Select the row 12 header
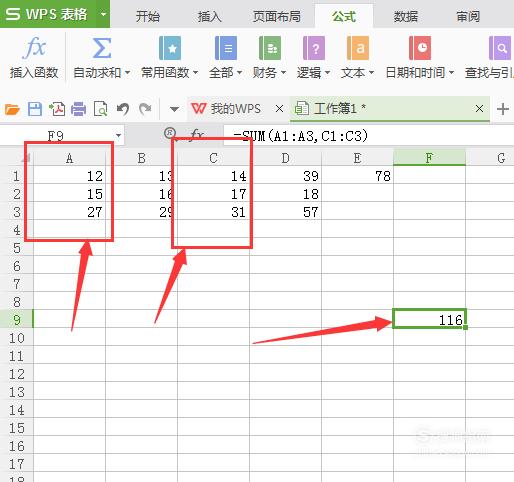Viewport: 514px width, 482px height. point(17,374)
